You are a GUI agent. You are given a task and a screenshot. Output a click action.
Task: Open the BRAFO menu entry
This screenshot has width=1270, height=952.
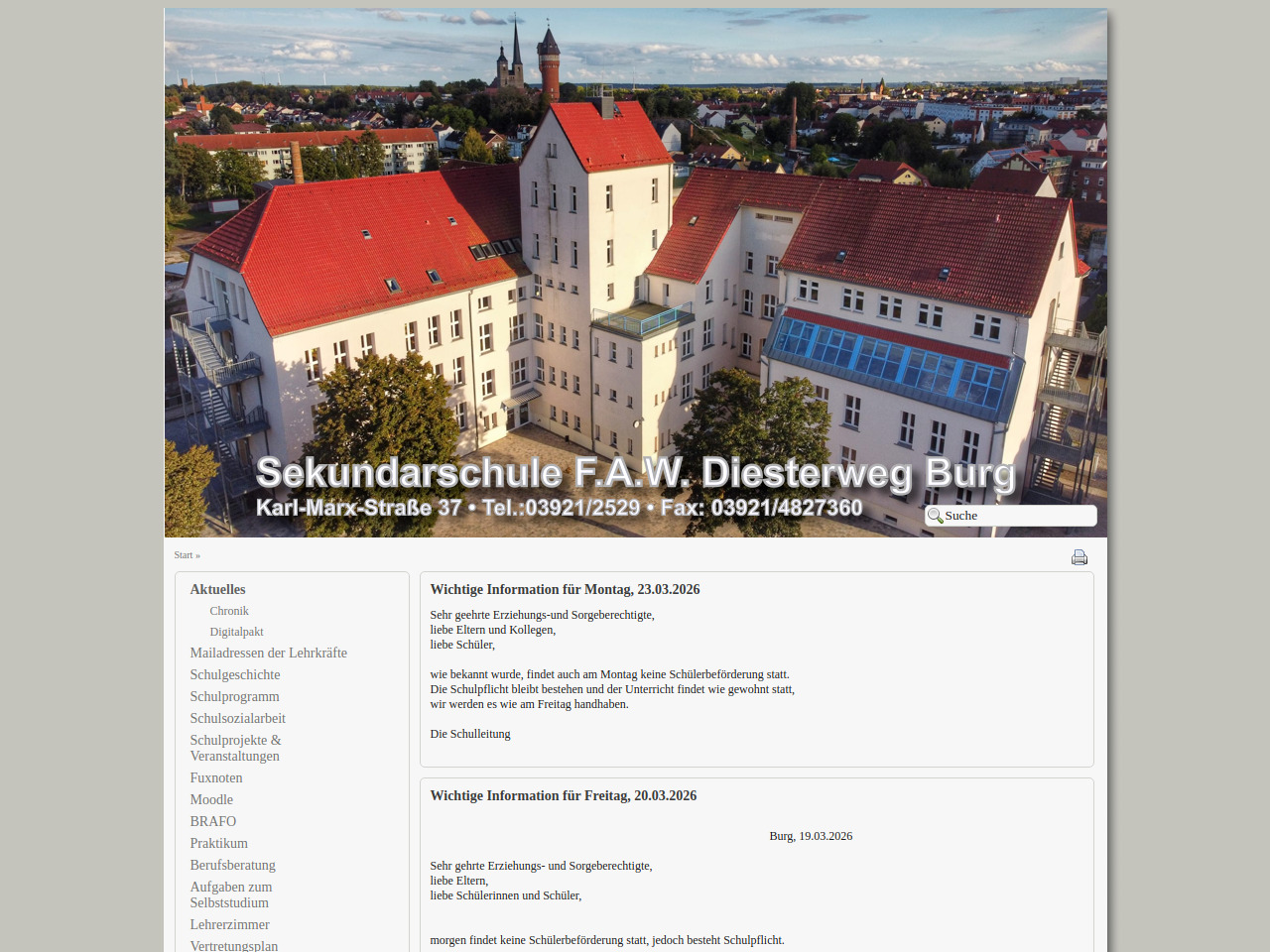[213, 821]
